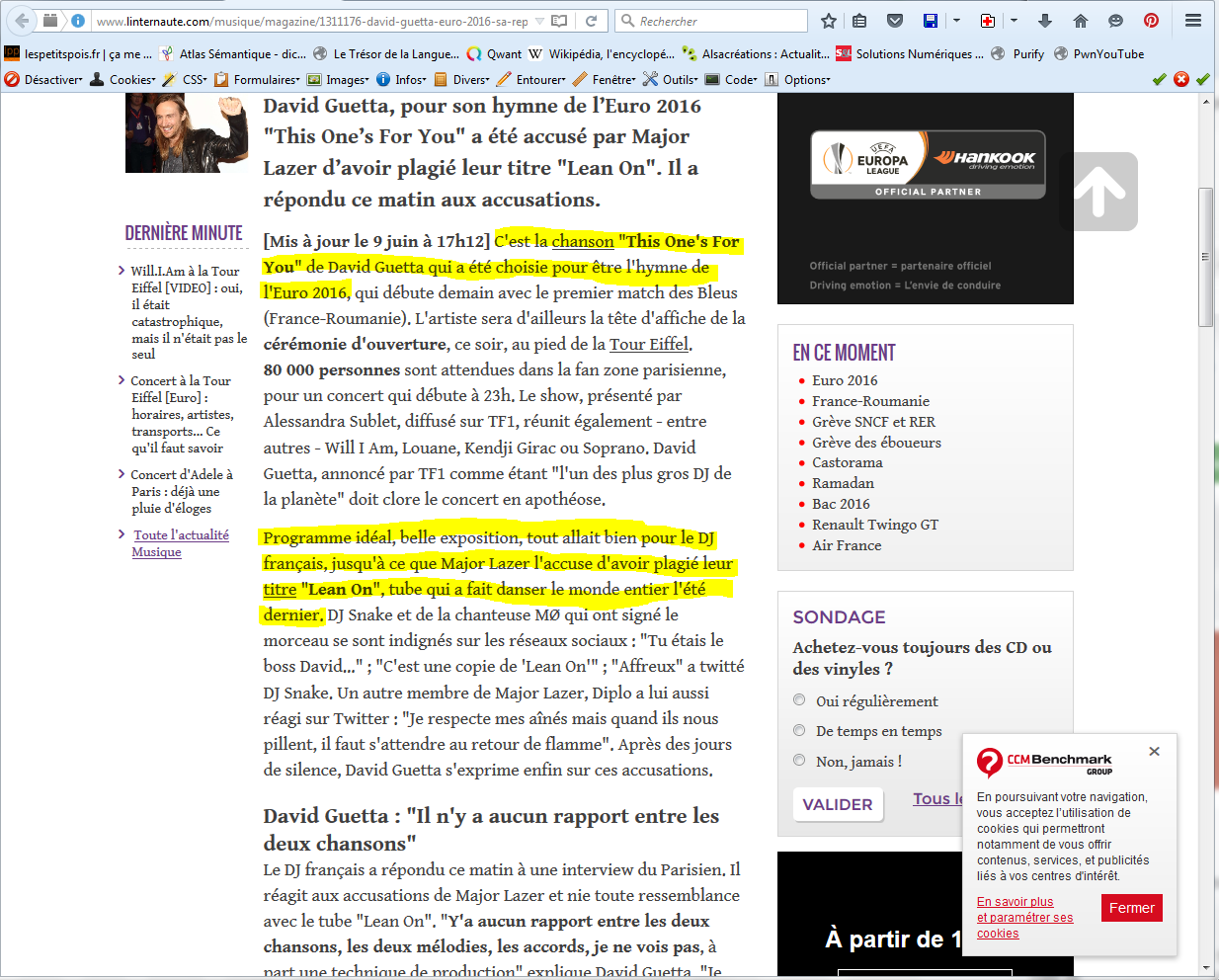This screenshot has width=1219, height=980.
Task: Click the smiley chat icon in toolbar
Action: 1115,21
